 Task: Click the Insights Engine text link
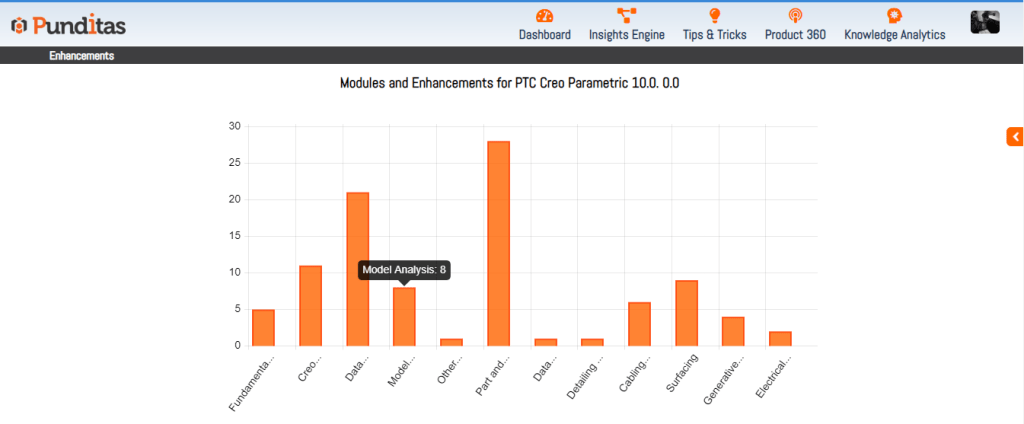[x=626, y=35]
